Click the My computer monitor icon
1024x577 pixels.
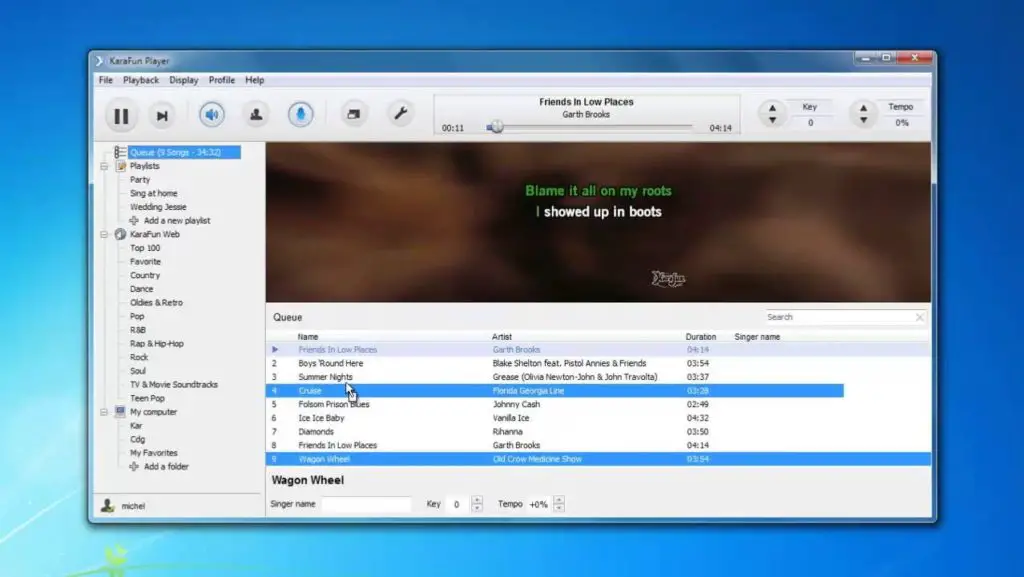coord(120,412)
